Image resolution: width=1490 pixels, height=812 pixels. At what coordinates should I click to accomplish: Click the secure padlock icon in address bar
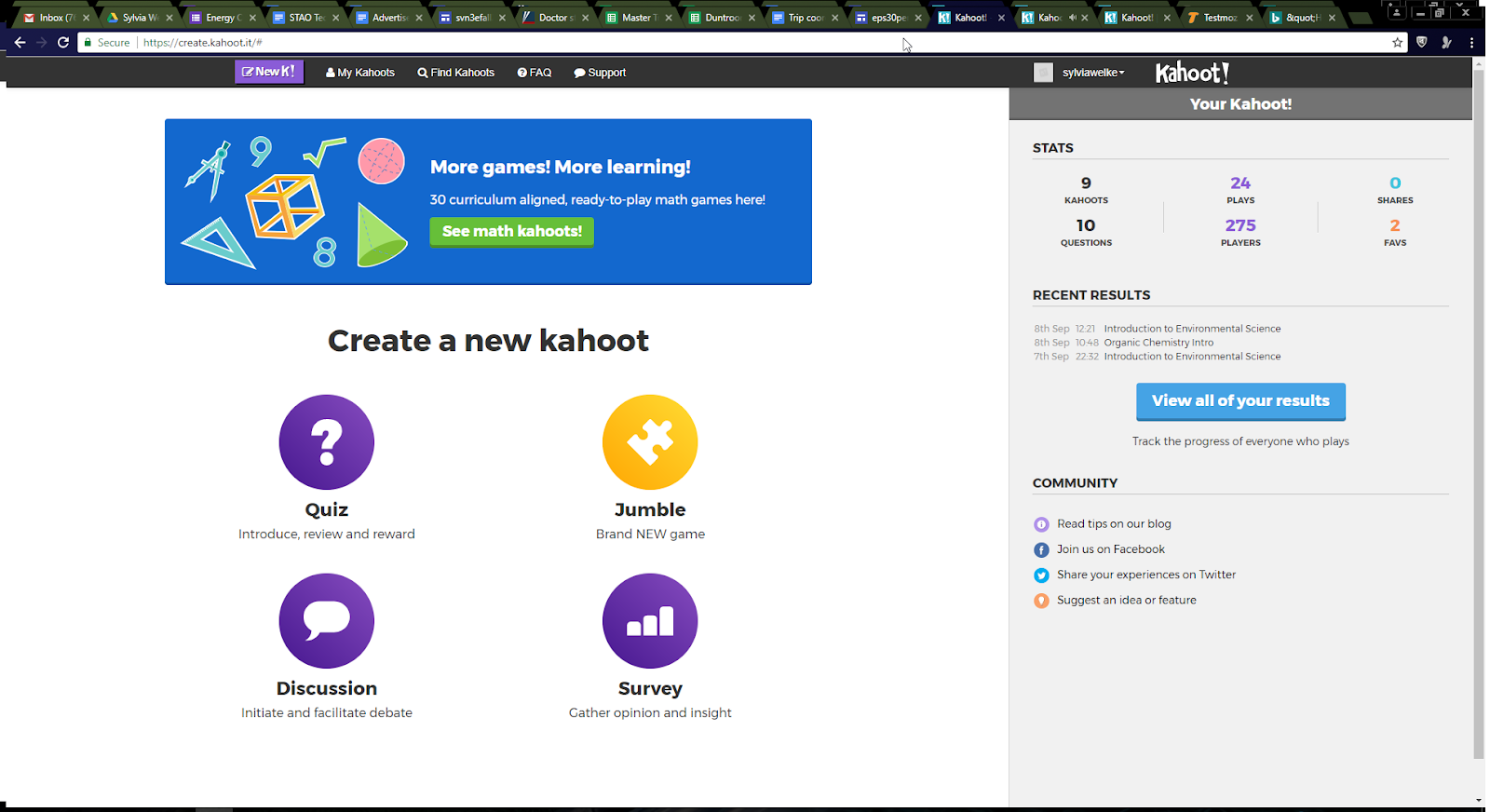click(88, 43)
